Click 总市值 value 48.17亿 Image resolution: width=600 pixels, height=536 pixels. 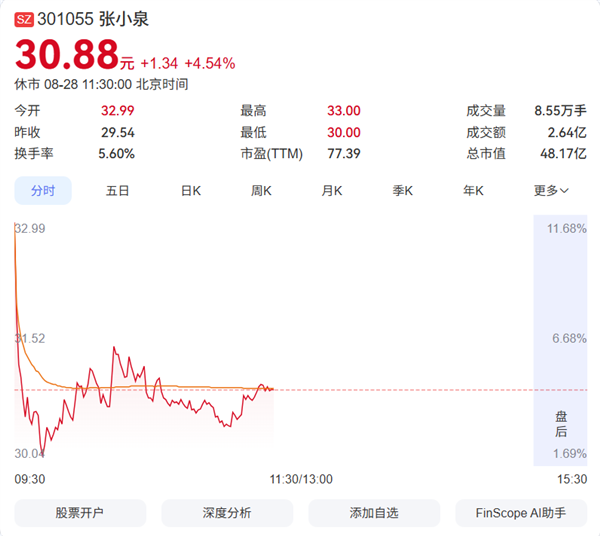point(563,154)
